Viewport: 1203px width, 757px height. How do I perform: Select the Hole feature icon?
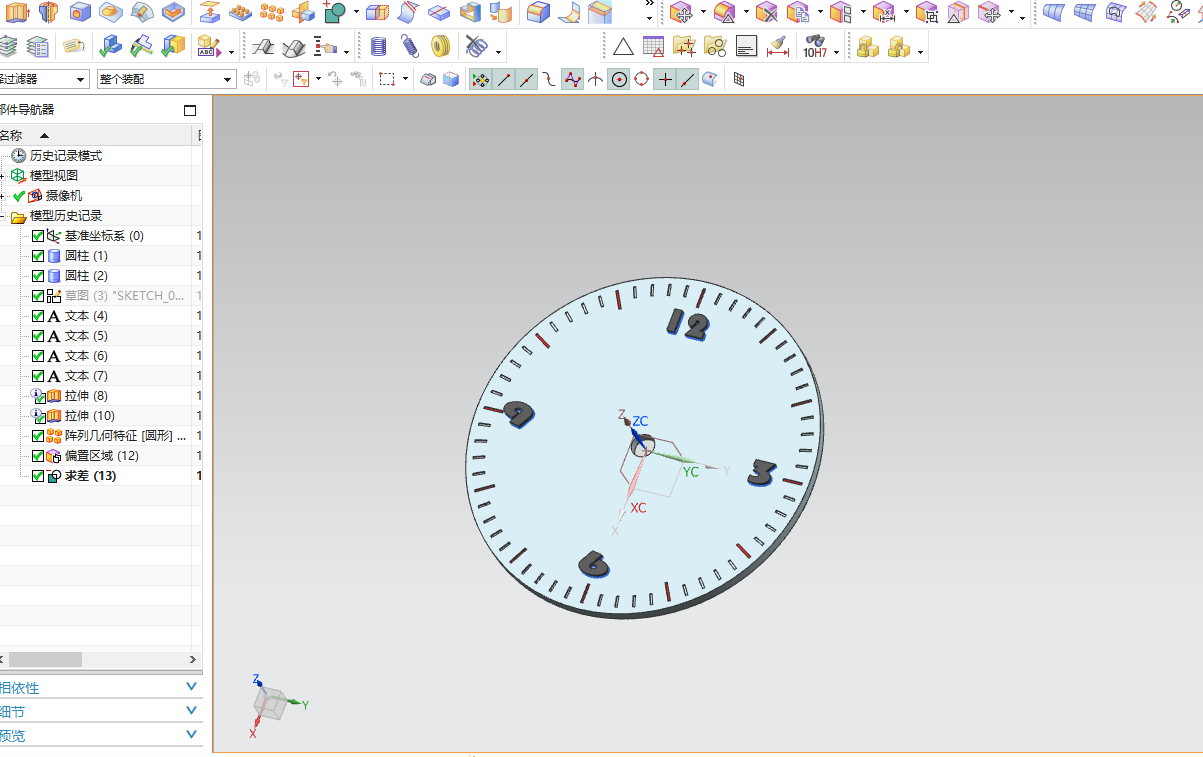tap(80, 13)
